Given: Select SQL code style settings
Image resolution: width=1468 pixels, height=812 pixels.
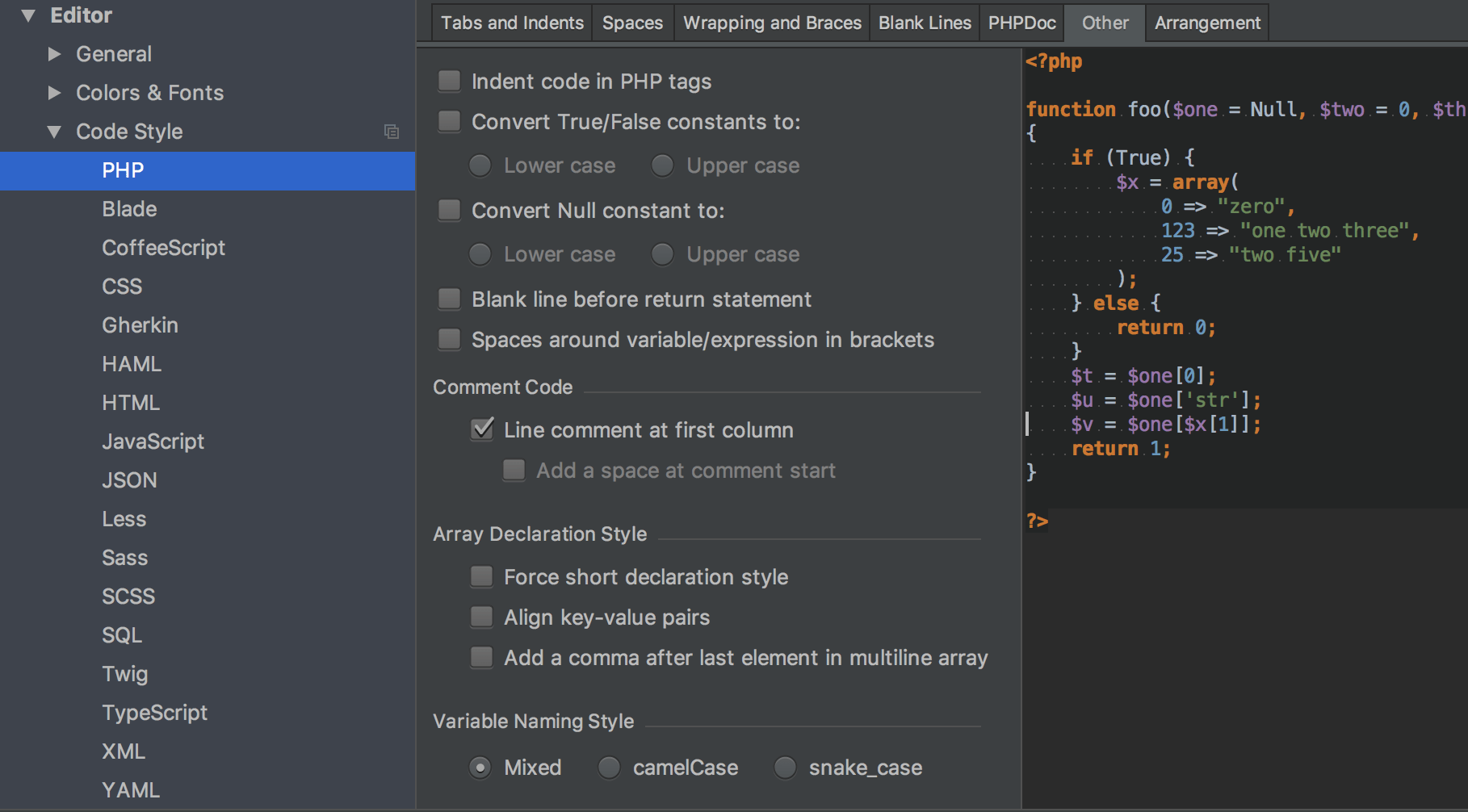Looking at the screenshot, I should 122,635.
